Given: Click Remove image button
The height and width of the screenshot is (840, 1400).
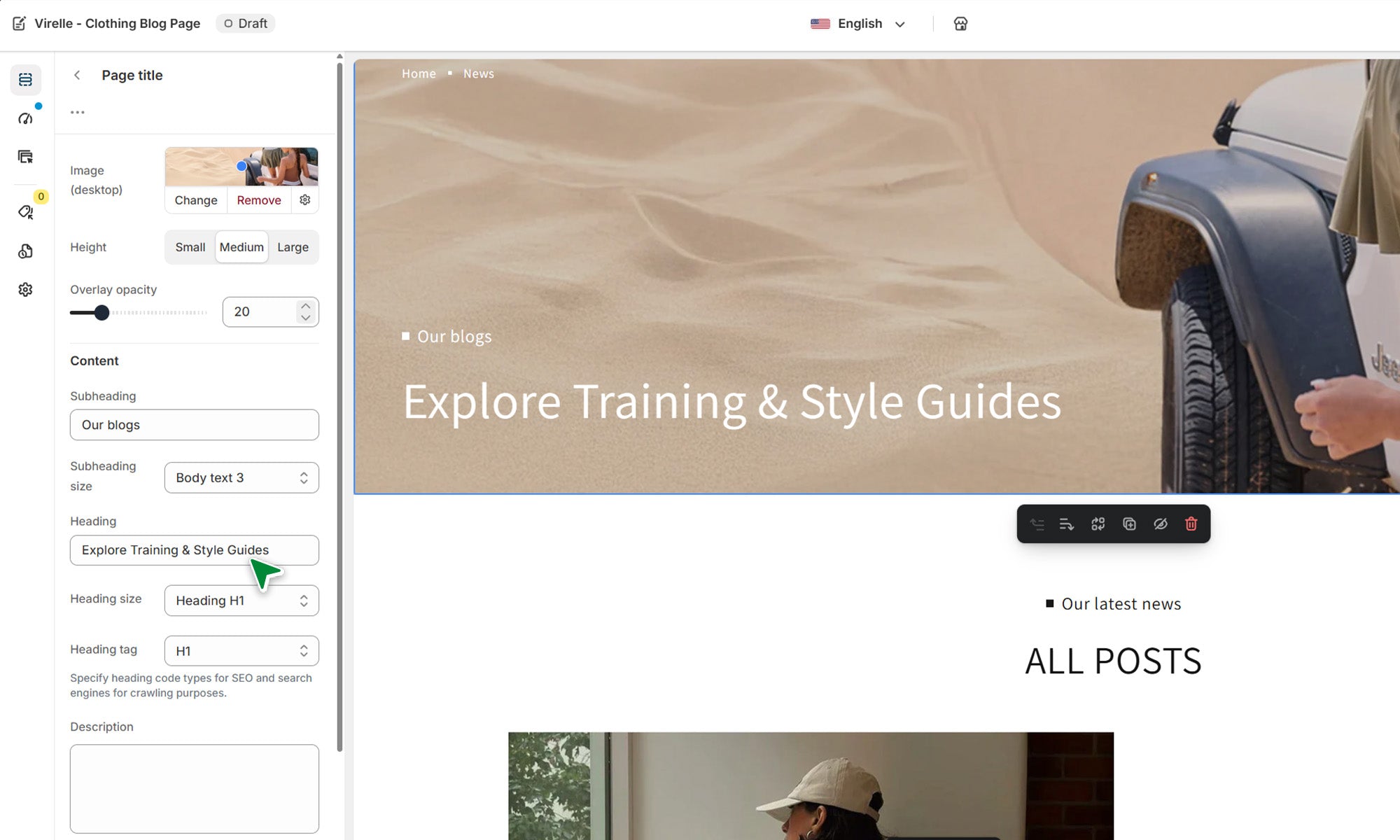Looking at the screenshot, I should pyautogui.click(x=259, y=200).
